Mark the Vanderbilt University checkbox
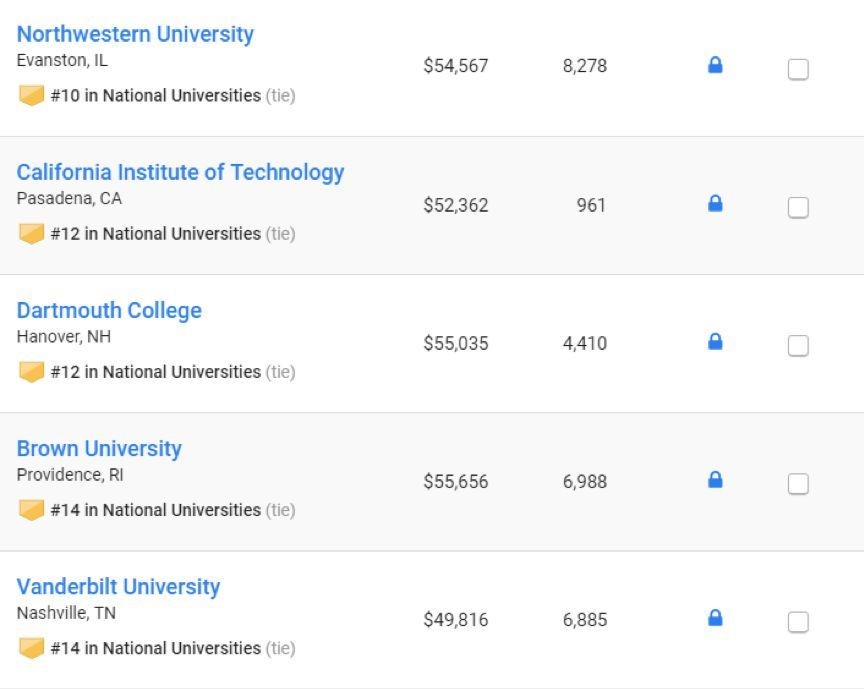The width and height of the screenshot is (864, 689). 798,622
